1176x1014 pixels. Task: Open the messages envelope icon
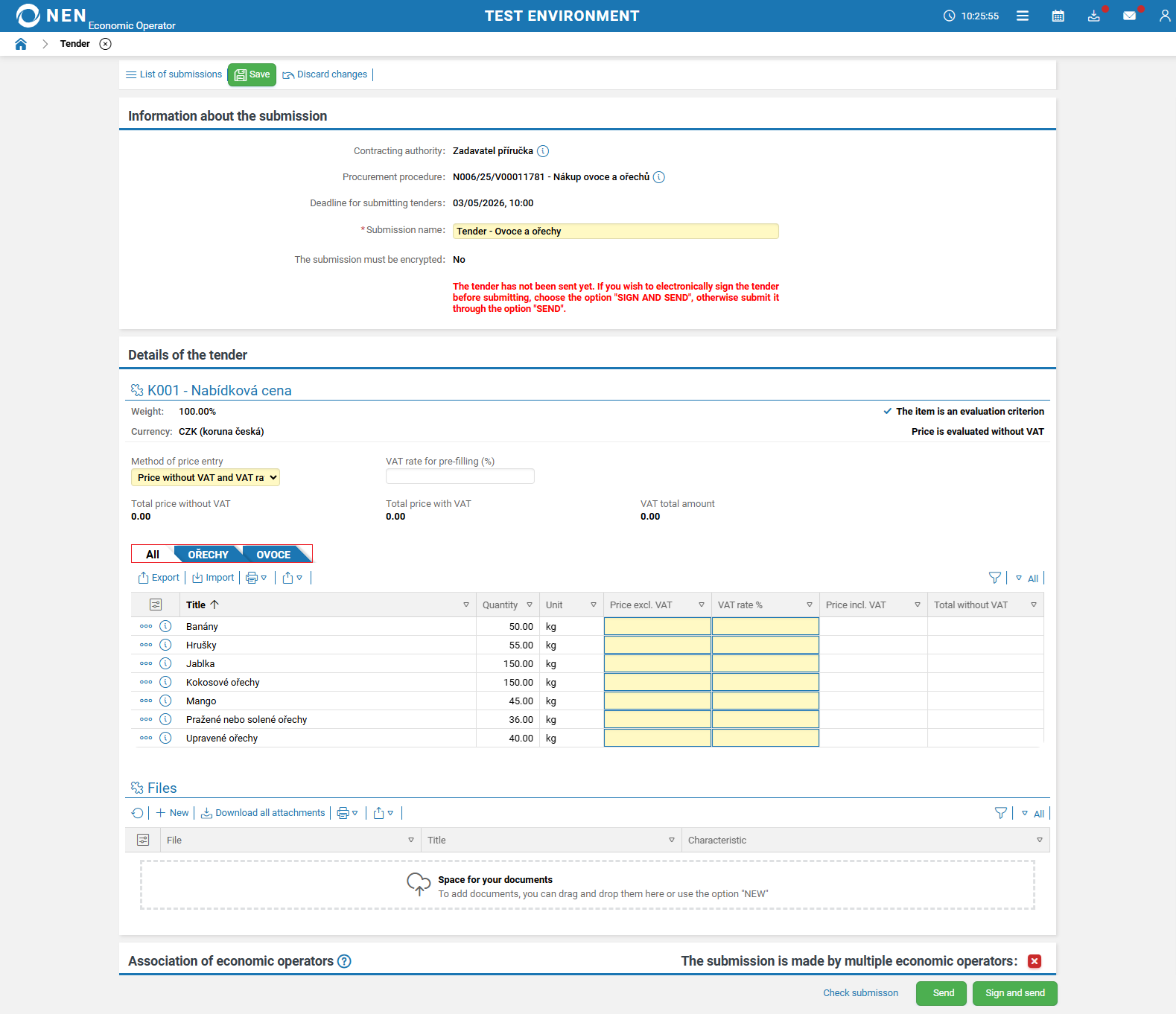coord(1129,16)
